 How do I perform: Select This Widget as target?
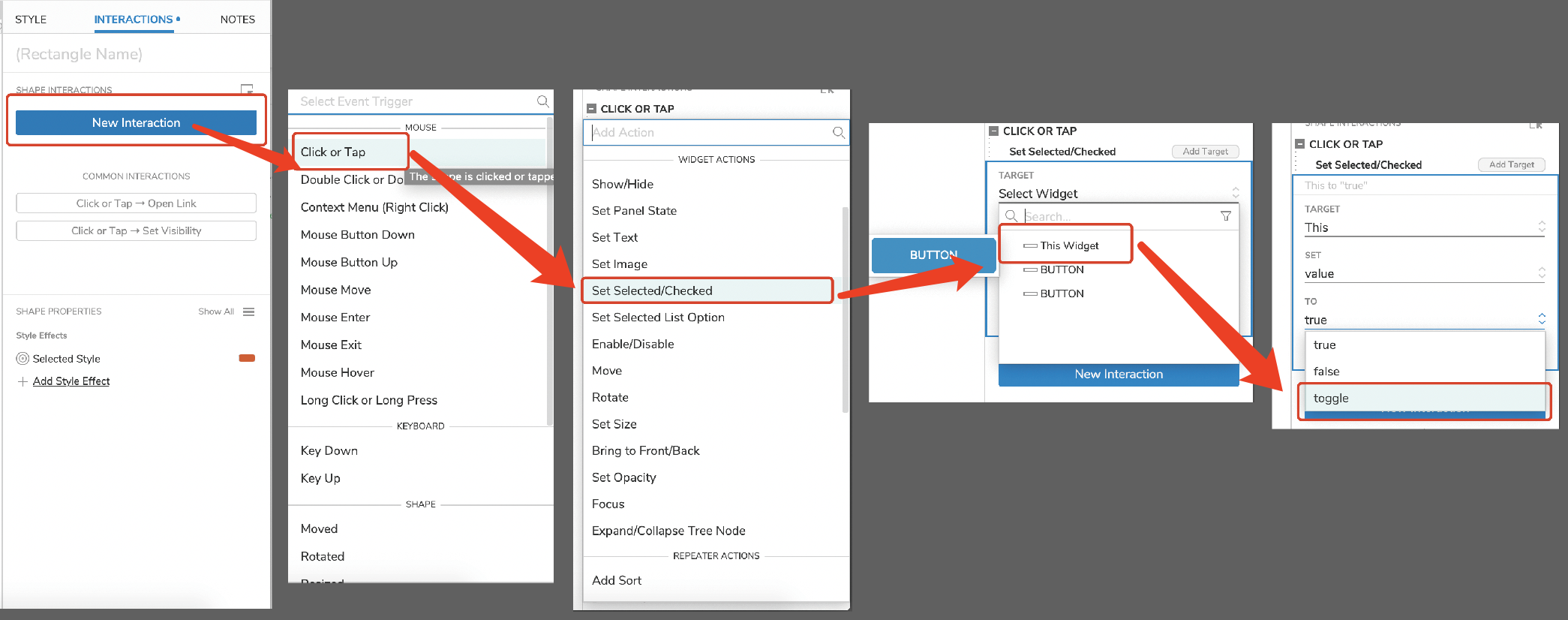[x=1068, y=245]
